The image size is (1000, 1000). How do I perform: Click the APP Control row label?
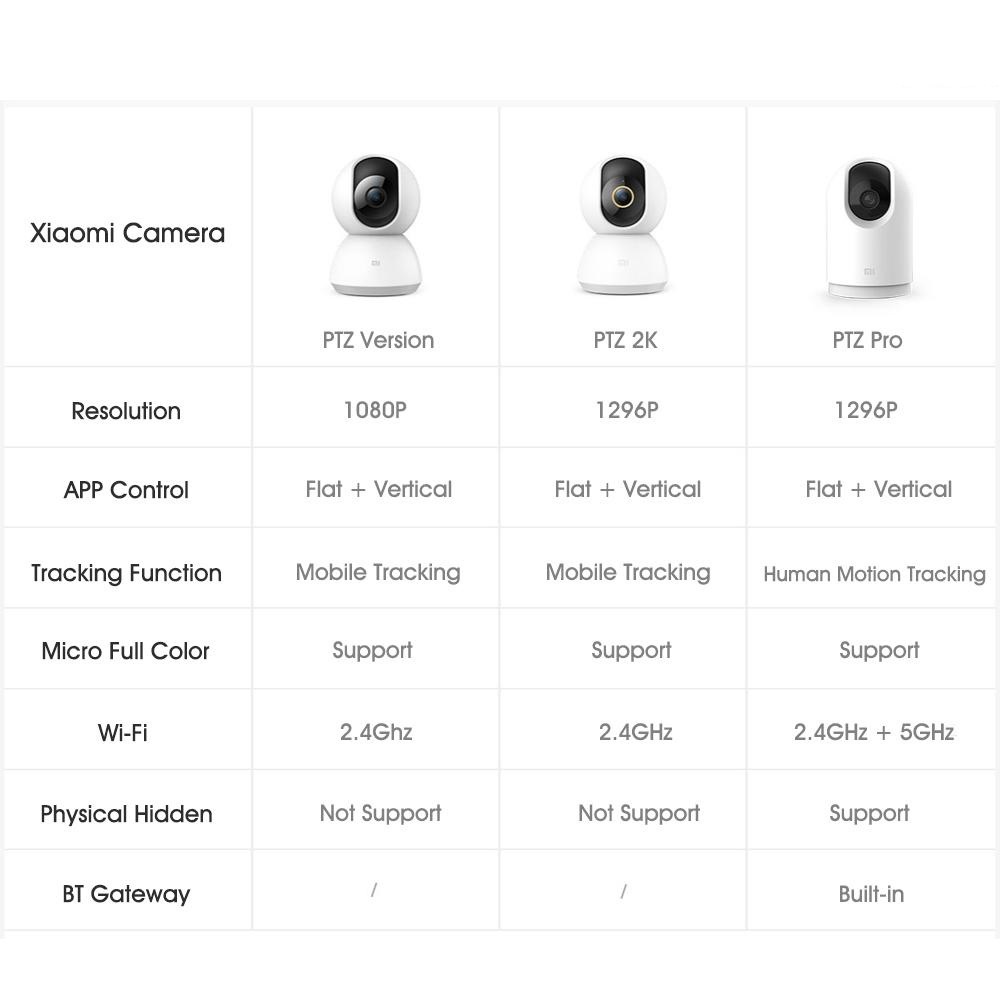click(126, 490)
